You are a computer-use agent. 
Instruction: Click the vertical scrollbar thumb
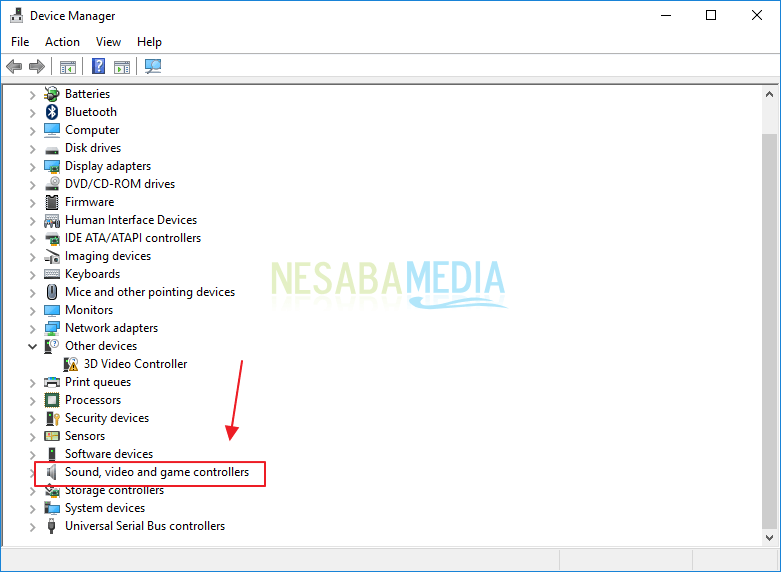(769, 329)
